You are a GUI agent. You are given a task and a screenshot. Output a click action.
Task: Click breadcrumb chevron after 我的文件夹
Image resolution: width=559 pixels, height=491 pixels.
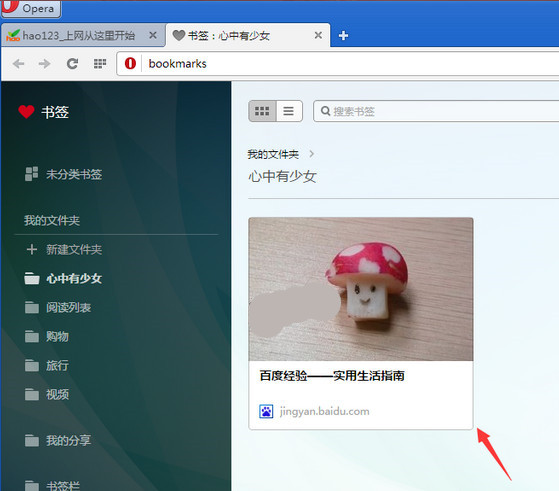312,154
